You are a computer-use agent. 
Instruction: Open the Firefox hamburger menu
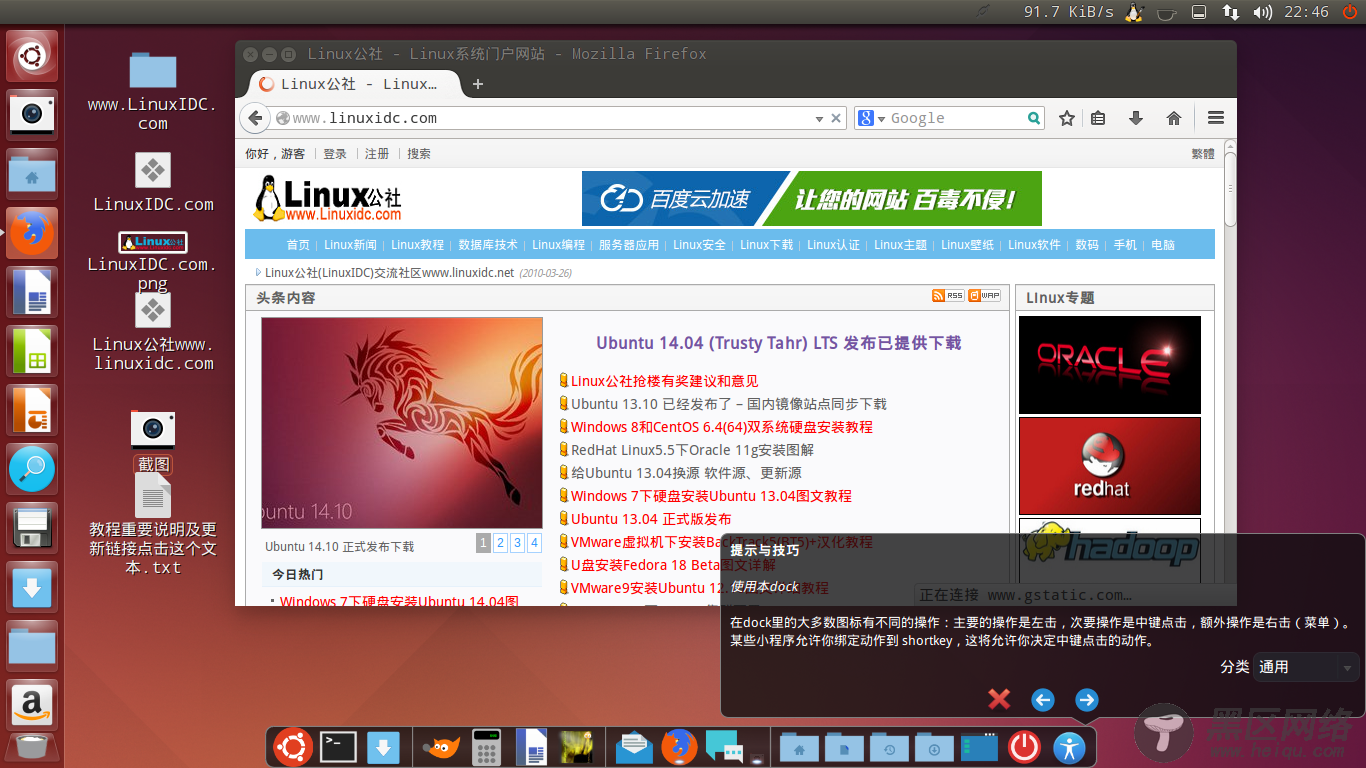coord(1216,118)
